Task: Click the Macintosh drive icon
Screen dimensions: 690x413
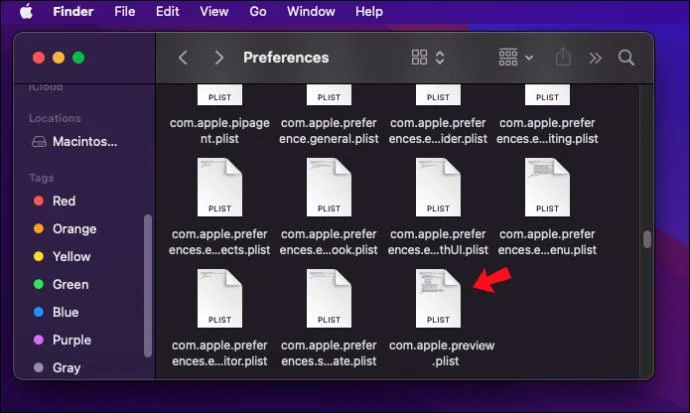Action: (x=39, y=142)
